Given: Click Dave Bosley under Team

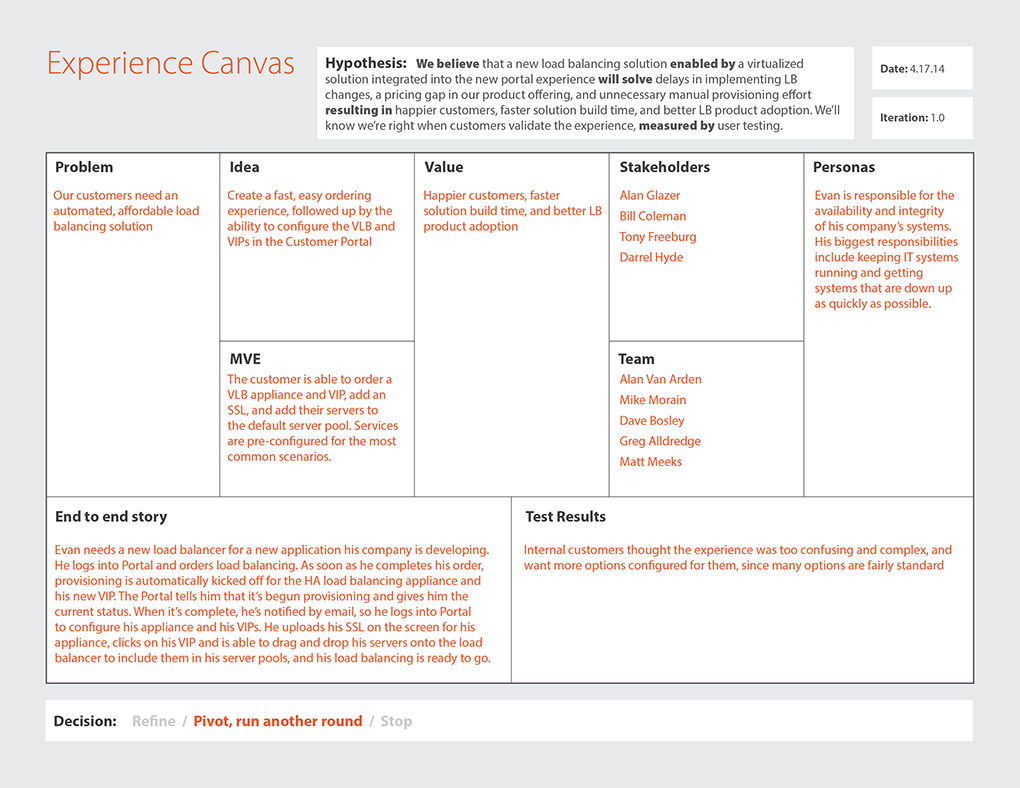Looking at the screenshot, I should (x=652, y=421).
